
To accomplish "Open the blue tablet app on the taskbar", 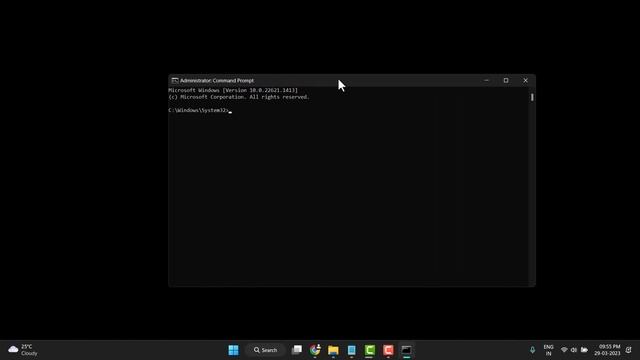I will tap(351, 350).
